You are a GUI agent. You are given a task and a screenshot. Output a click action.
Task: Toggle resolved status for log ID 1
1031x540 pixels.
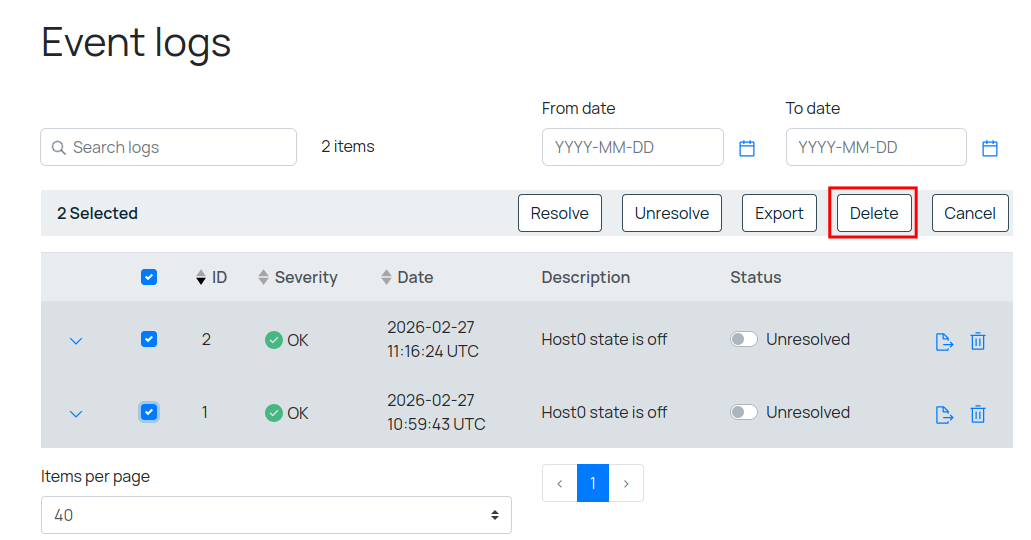tap(743, 412)
